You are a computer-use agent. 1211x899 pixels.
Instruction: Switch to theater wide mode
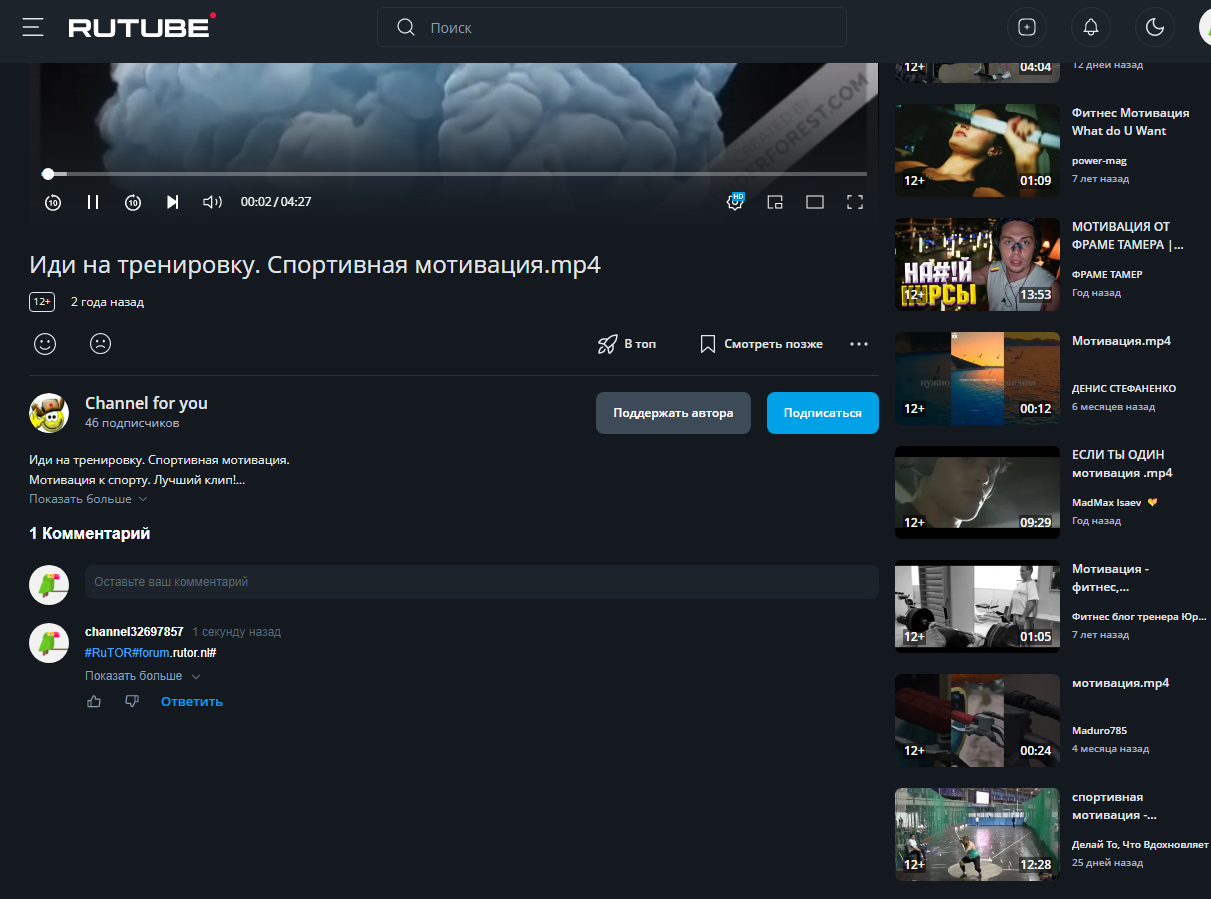pyautogui.click(x=815, y=202)
